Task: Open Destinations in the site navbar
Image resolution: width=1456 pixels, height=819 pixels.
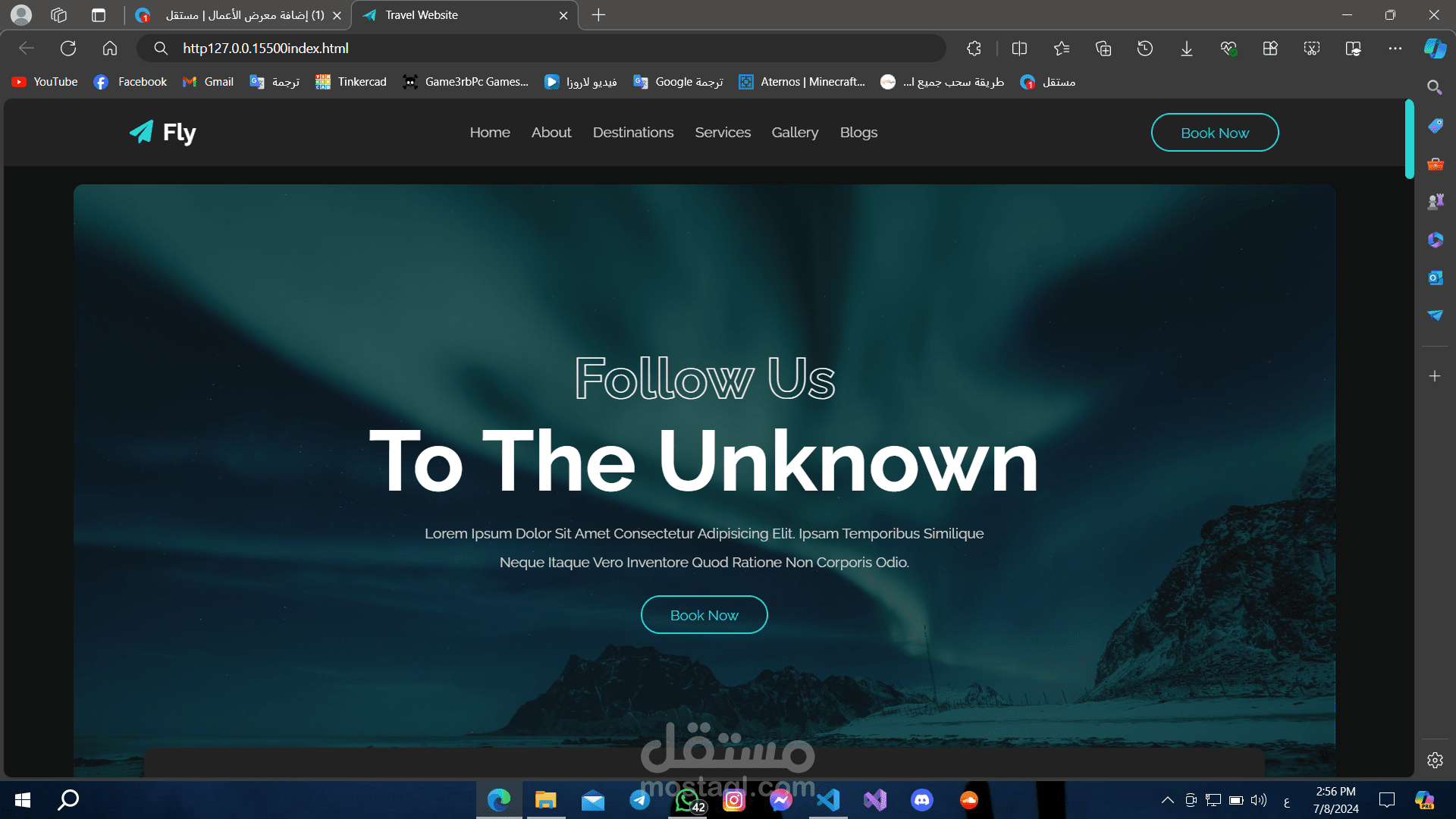Action: pyautogui.click(x=633, y=133)
